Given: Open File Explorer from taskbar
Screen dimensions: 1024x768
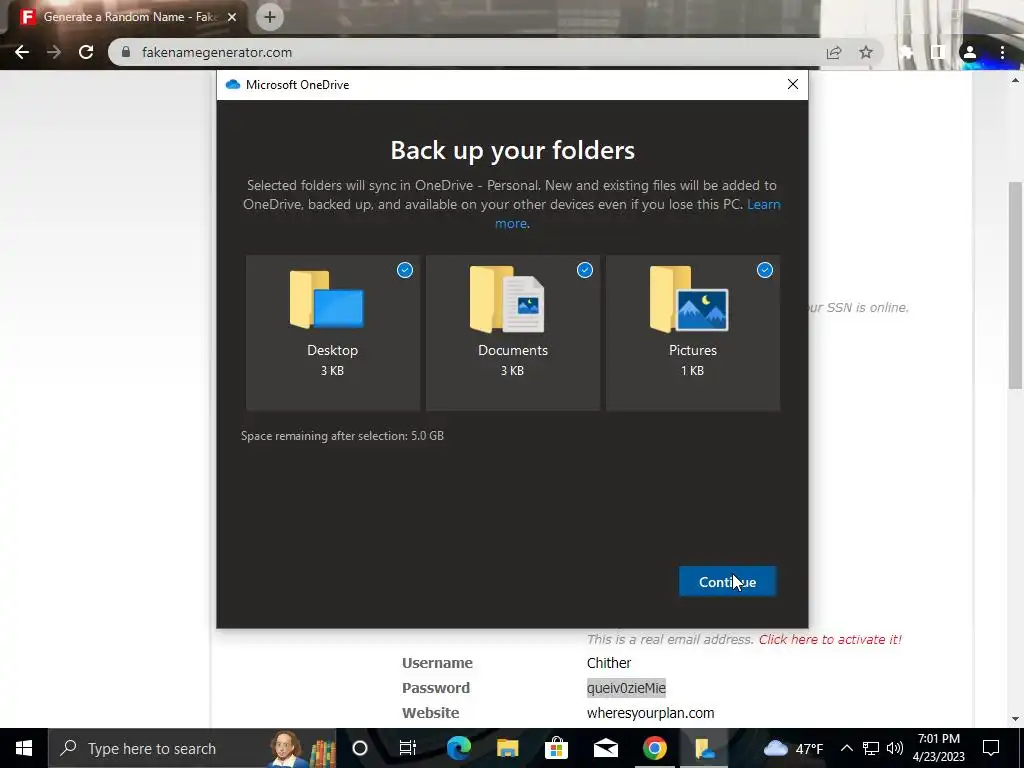Looking at the screenshot, I should 507,748.
